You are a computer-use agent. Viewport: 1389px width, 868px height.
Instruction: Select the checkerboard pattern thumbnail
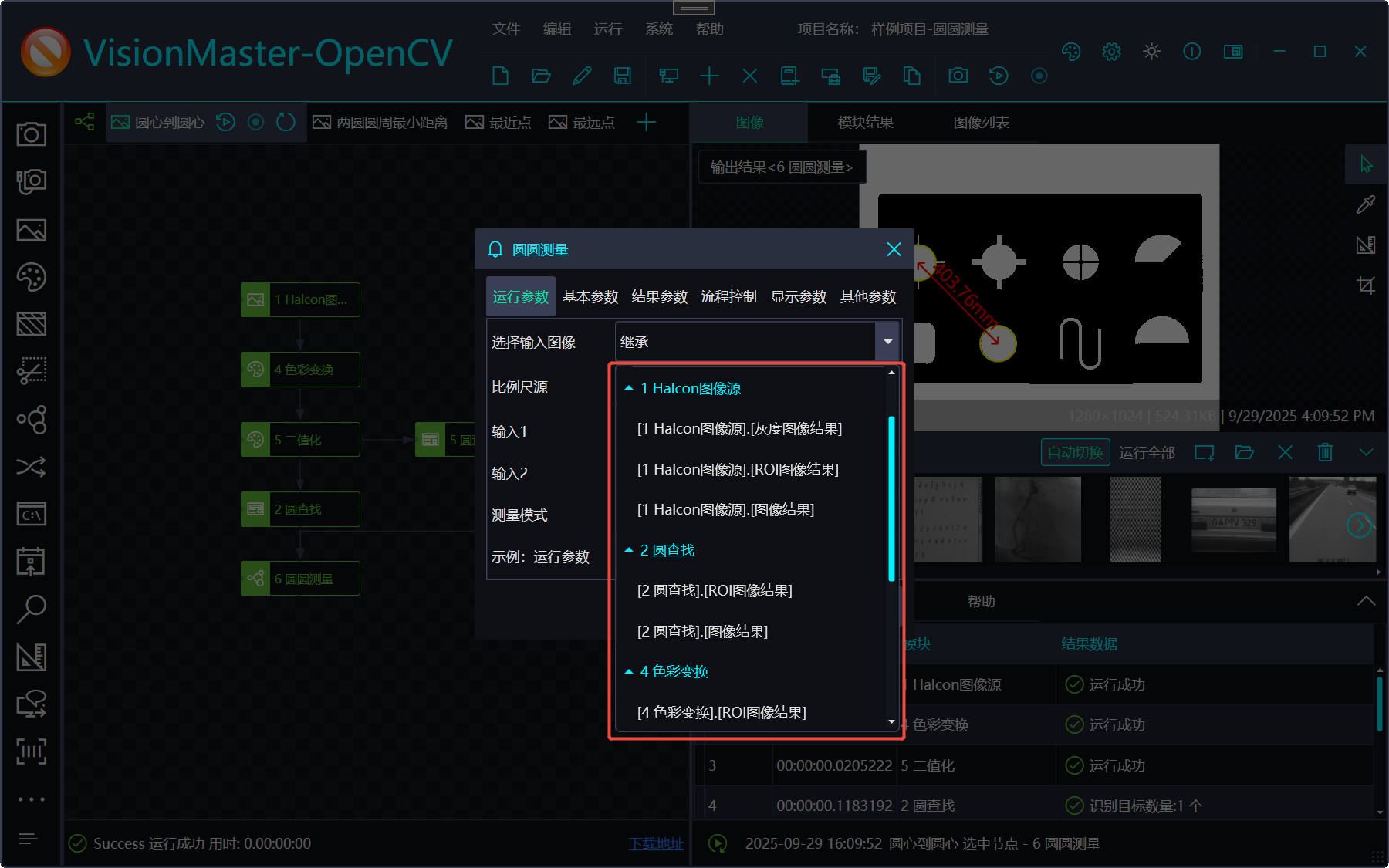click(x=1135, y=519)
